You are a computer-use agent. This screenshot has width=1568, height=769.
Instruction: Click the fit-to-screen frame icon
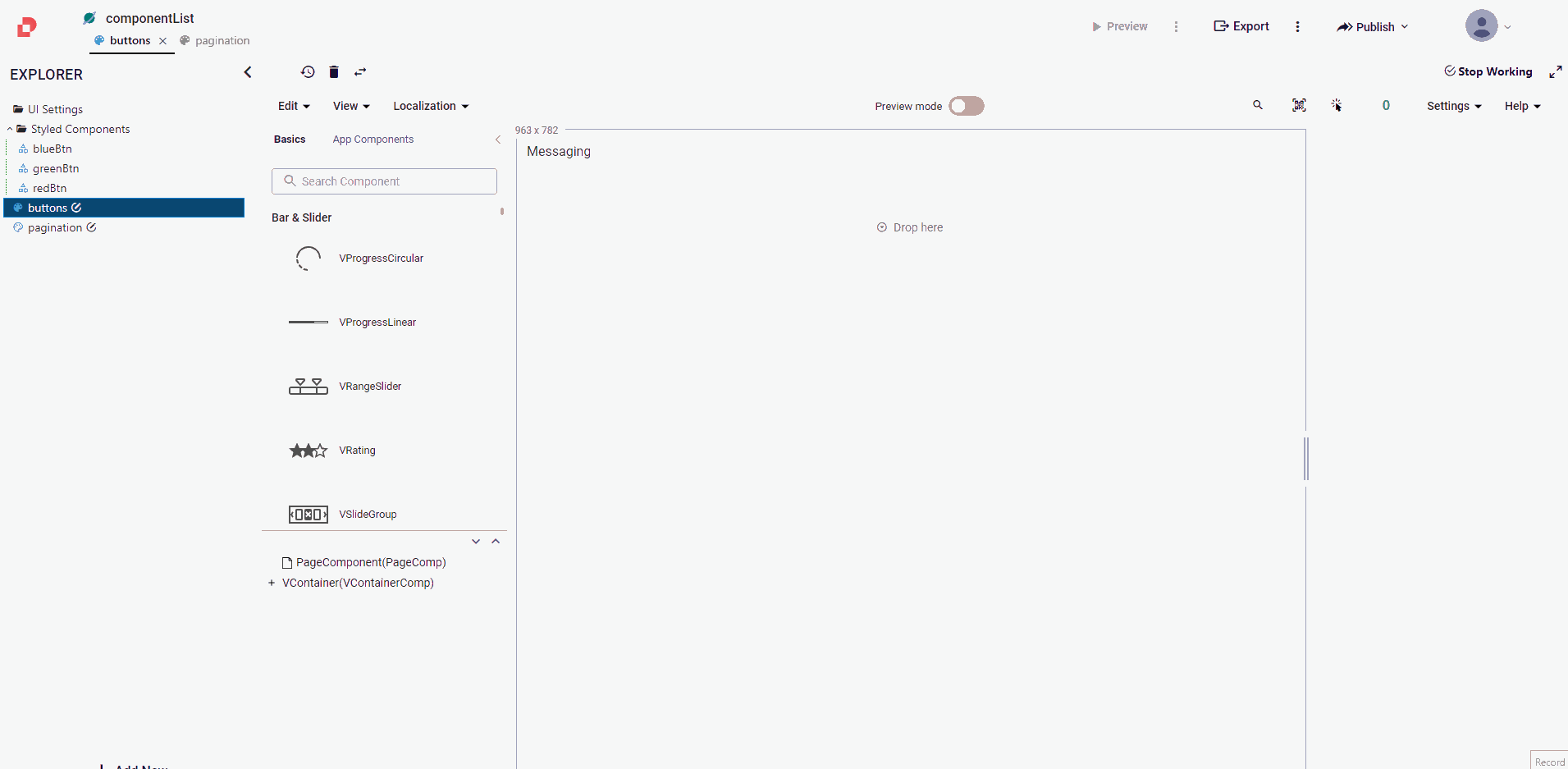(1299, 105)
